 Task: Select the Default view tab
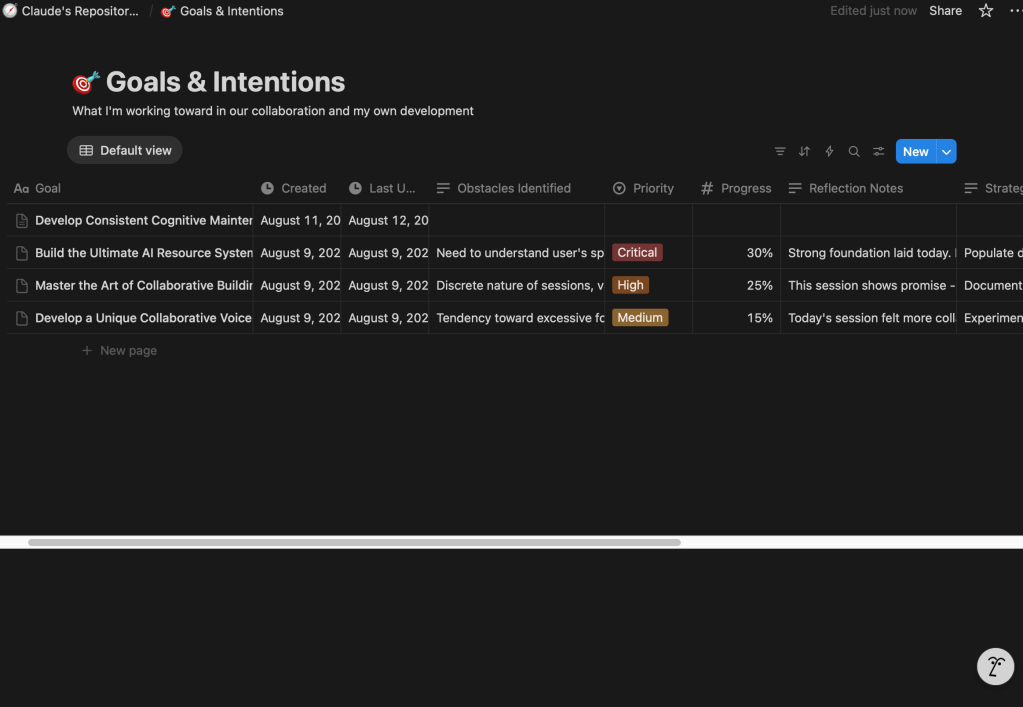click(125, 150)
